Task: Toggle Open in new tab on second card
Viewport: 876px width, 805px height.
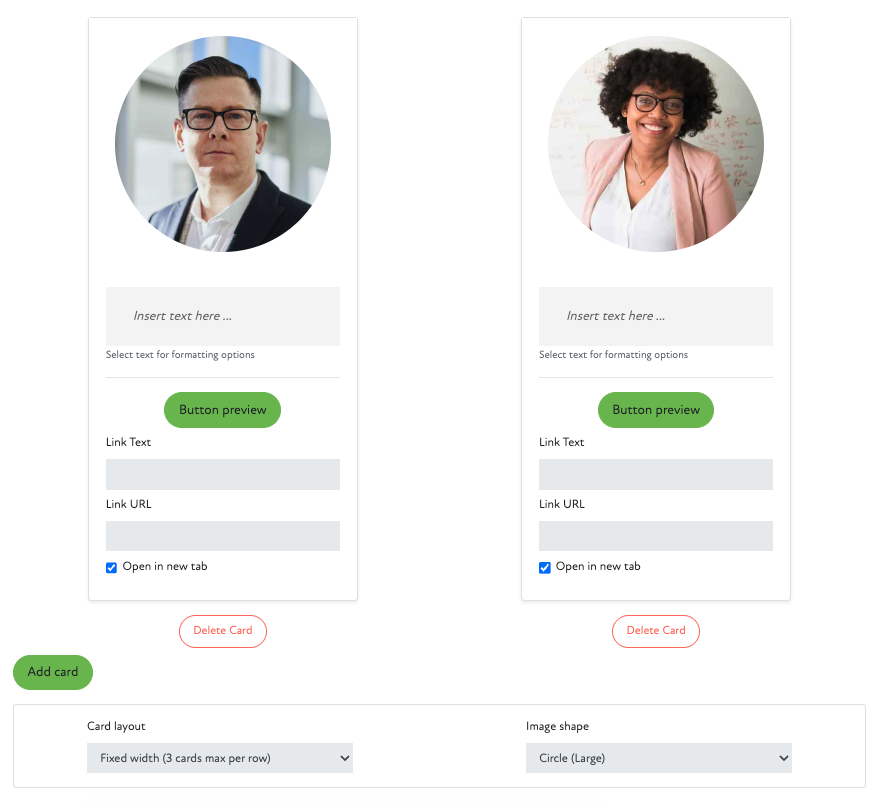Action: pos(545,568)
